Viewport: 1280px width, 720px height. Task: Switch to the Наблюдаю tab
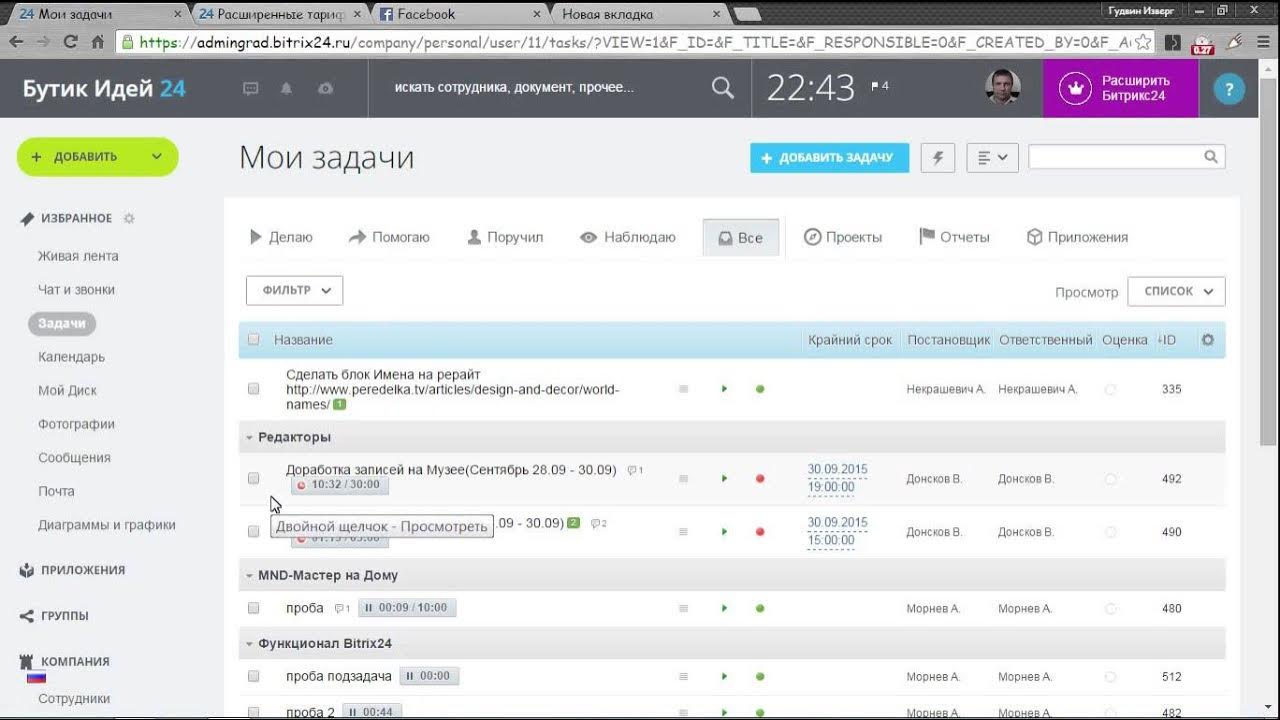[x=628, y=237]
